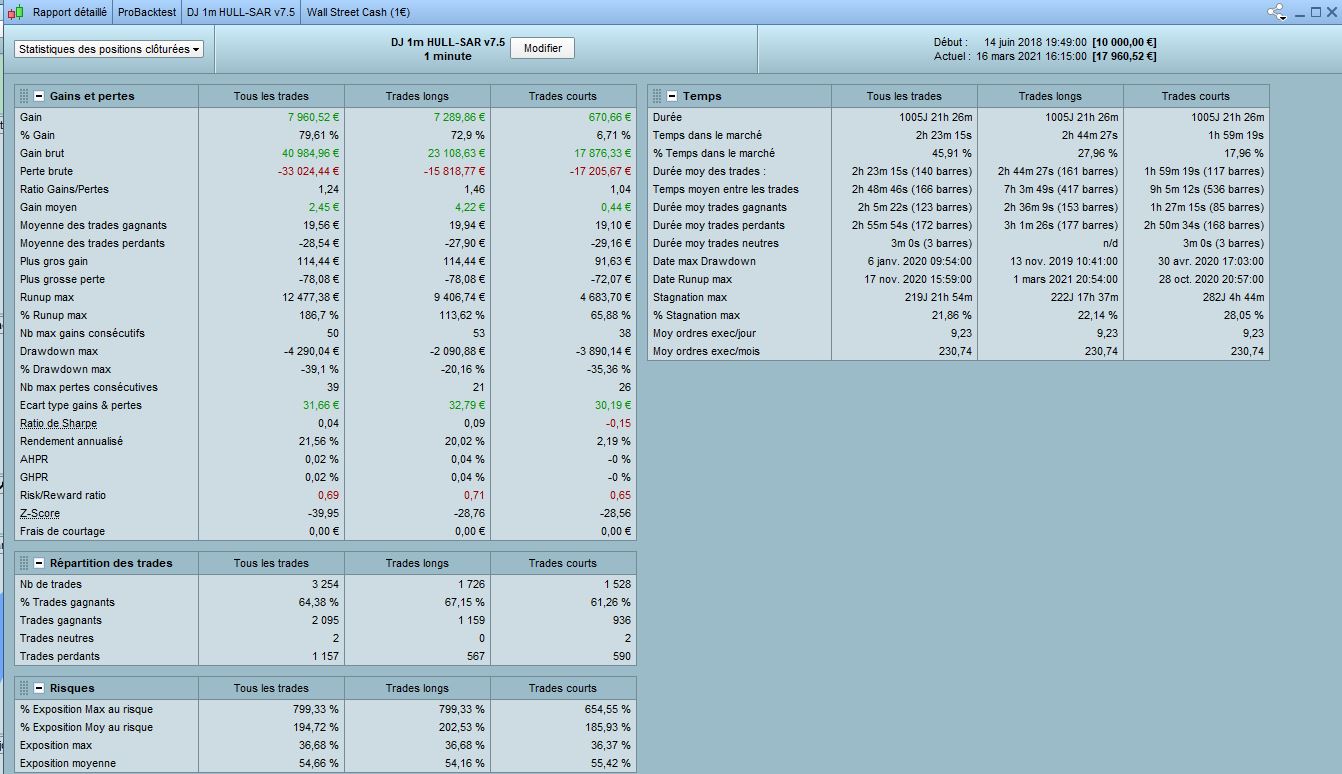
Task: Click the gross gain value '40 984,96 €'
Action: point(310,153)
